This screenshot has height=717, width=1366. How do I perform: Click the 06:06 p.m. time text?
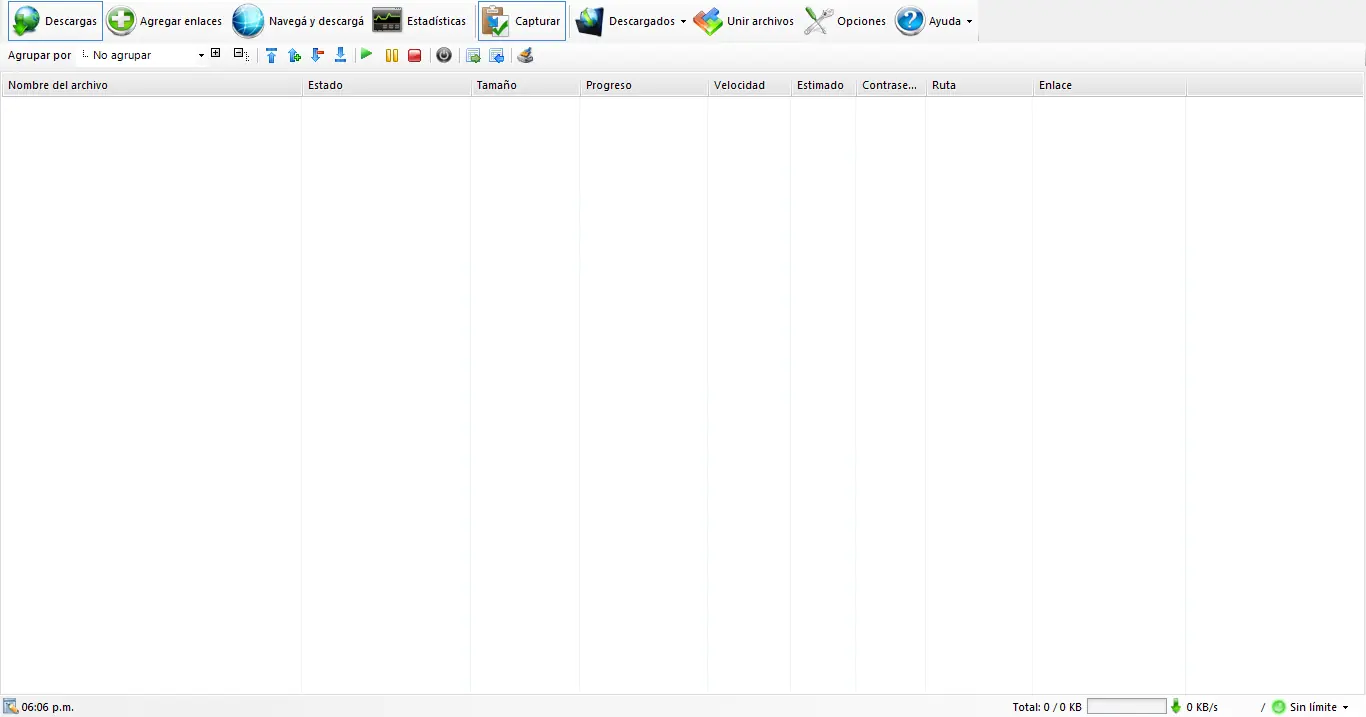[48, 707]
